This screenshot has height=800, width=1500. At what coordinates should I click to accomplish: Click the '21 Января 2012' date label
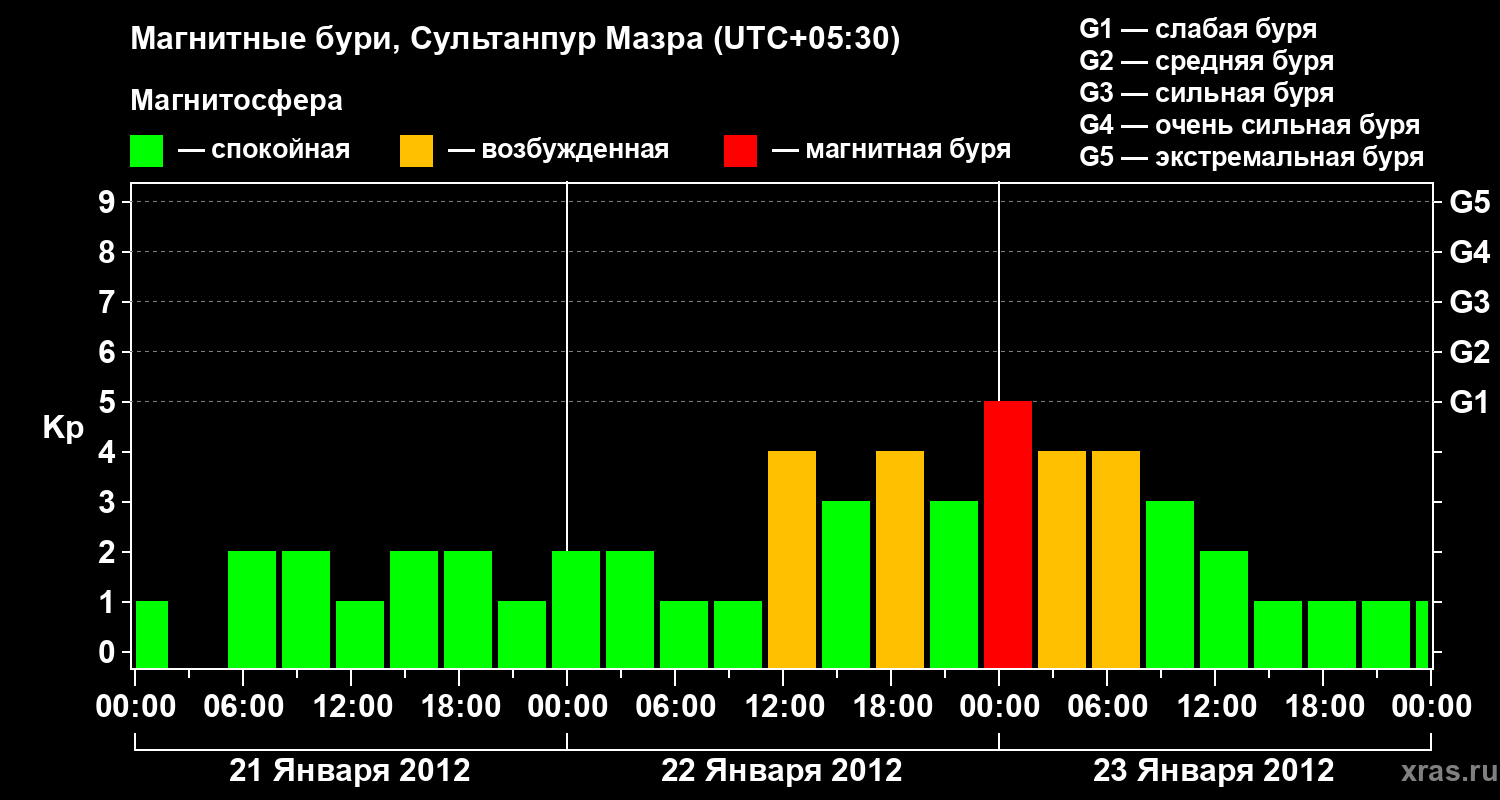[350, 771]
